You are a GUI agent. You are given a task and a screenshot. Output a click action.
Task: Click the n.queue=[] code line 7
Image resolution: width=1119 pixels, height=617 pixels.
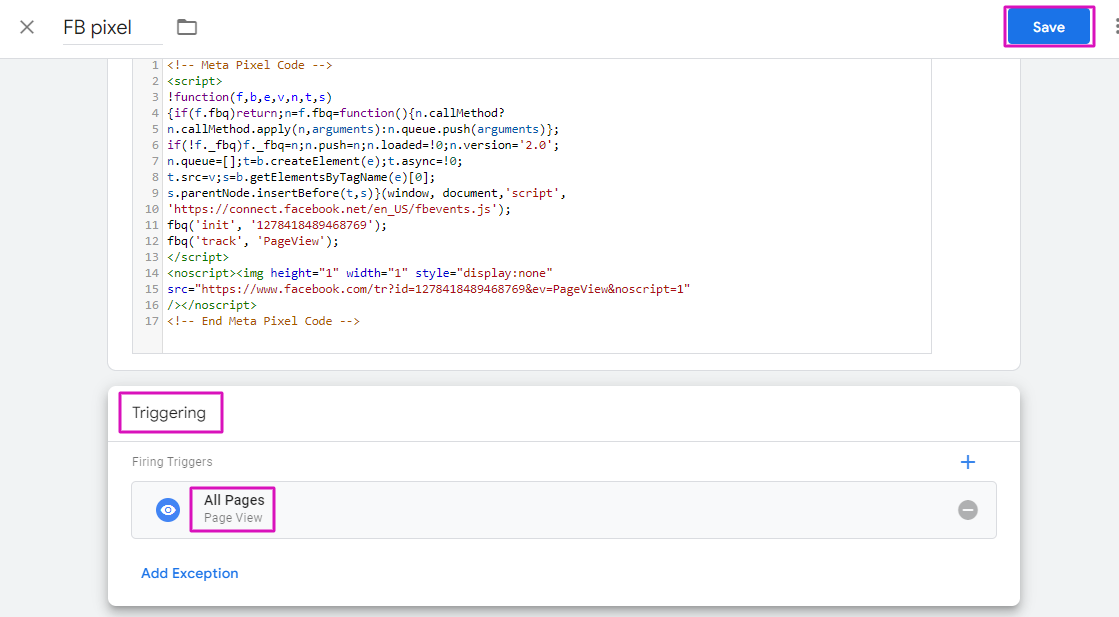click(315, 161)
